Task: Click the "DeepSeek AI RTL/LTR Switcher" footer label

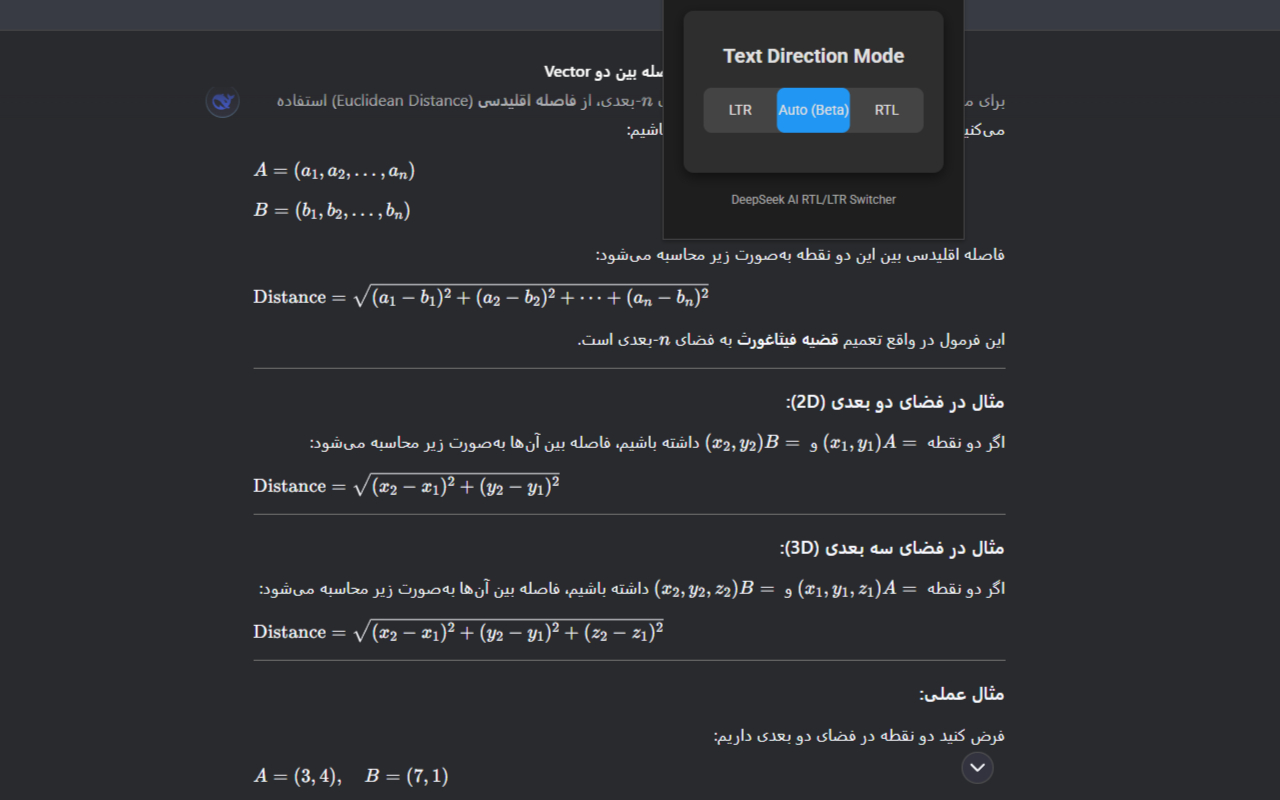Action: [x=813, y=200]
